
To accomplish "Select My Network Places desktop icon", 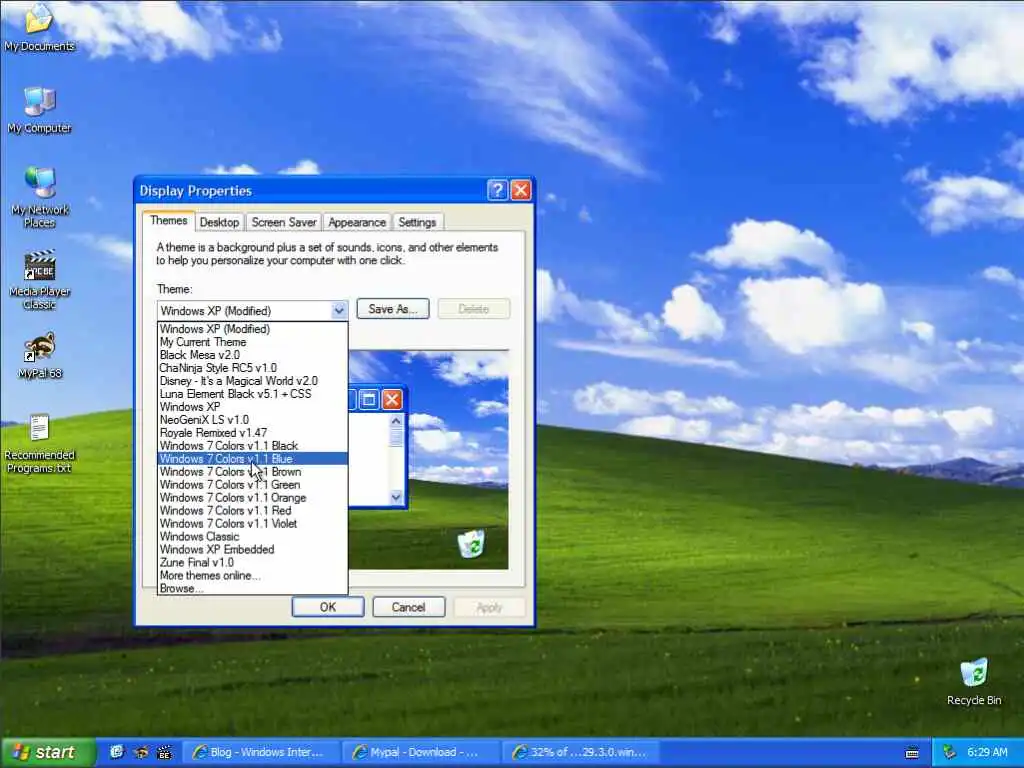I will coord(39,197).
